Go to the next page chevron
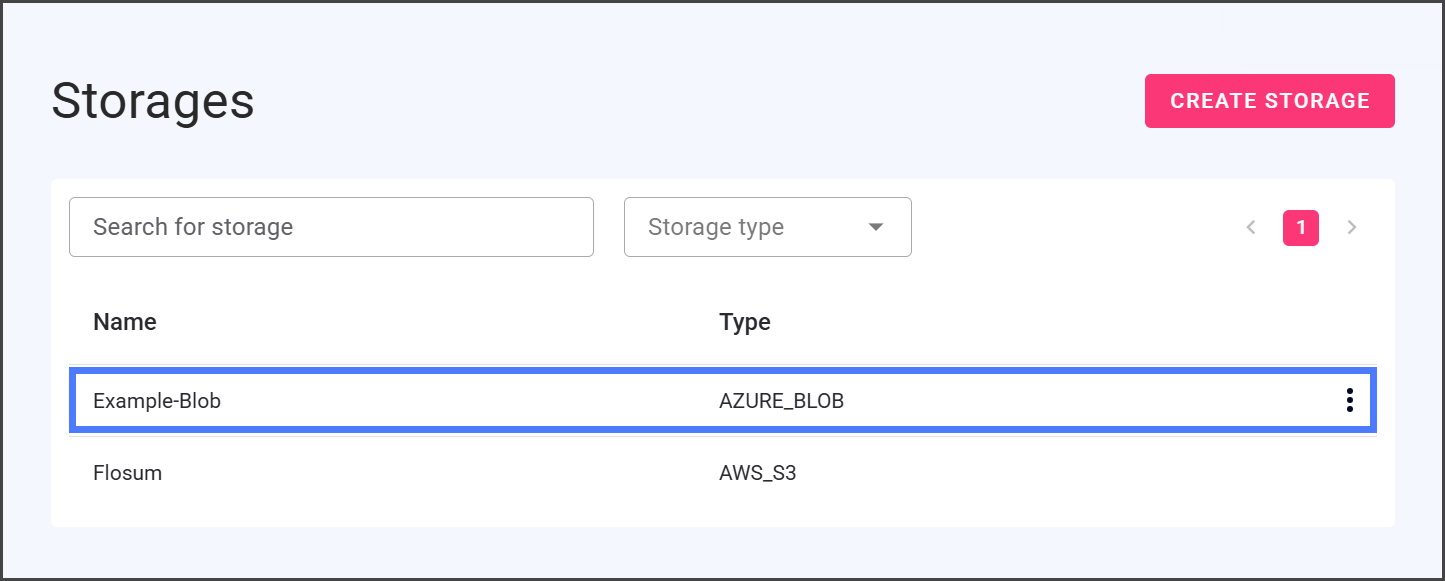Screen dimensions: 1445x581 (1352, 228)
